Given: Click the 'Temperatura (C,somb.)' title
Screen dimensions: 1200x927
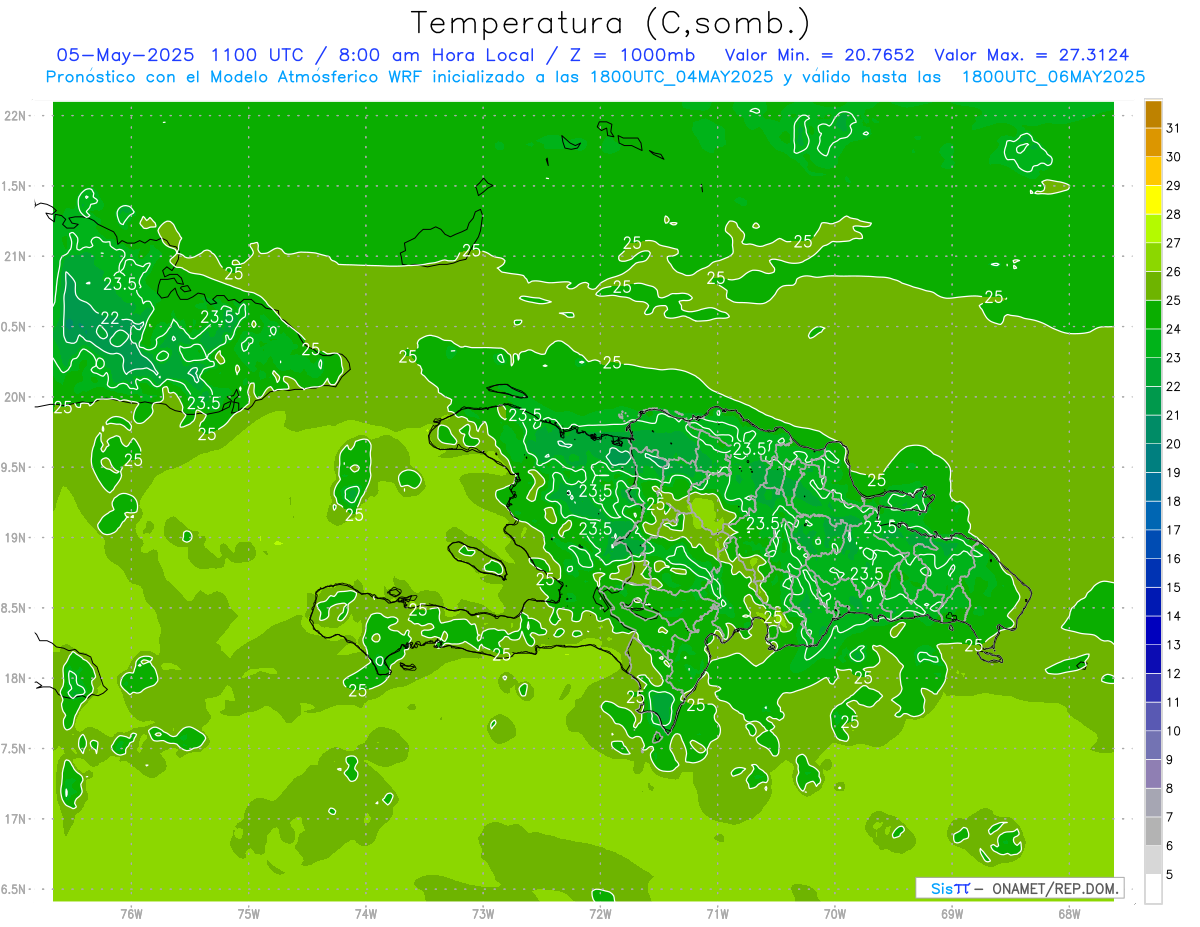Looking at the screenshot, I should (x=610, y=23).
